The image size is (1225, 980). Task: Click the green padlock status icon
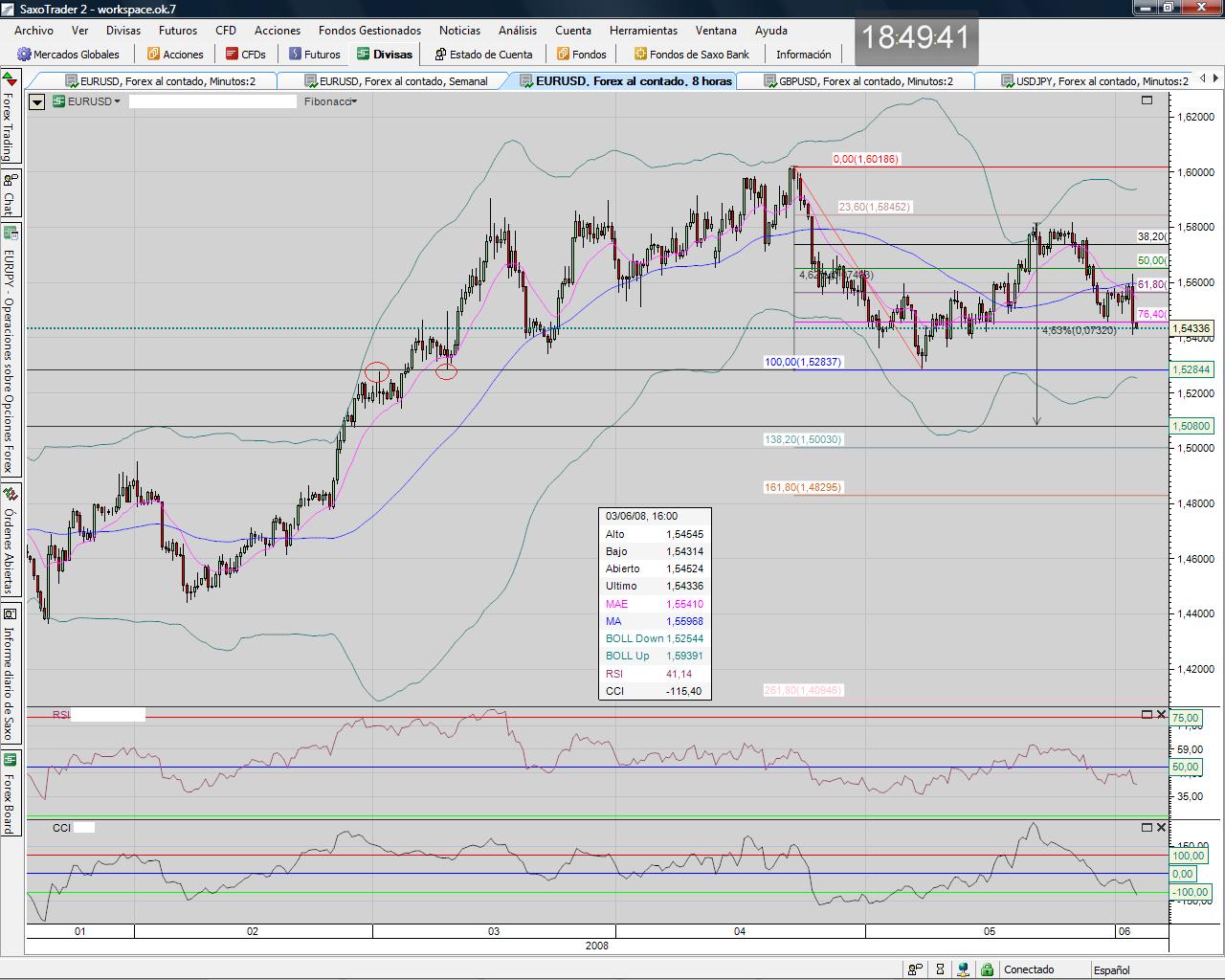pos(987,969)
